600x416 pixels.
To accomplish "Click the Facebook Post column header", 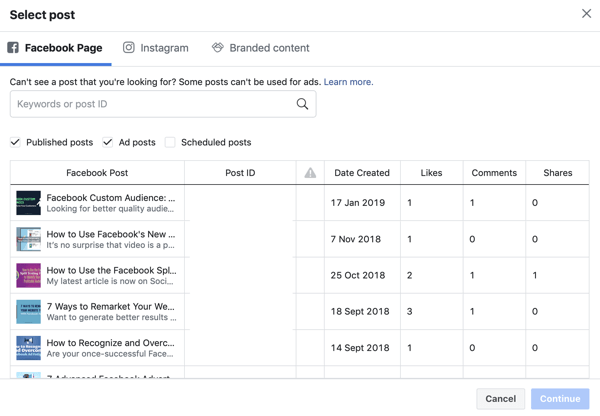I will [97, 173].
